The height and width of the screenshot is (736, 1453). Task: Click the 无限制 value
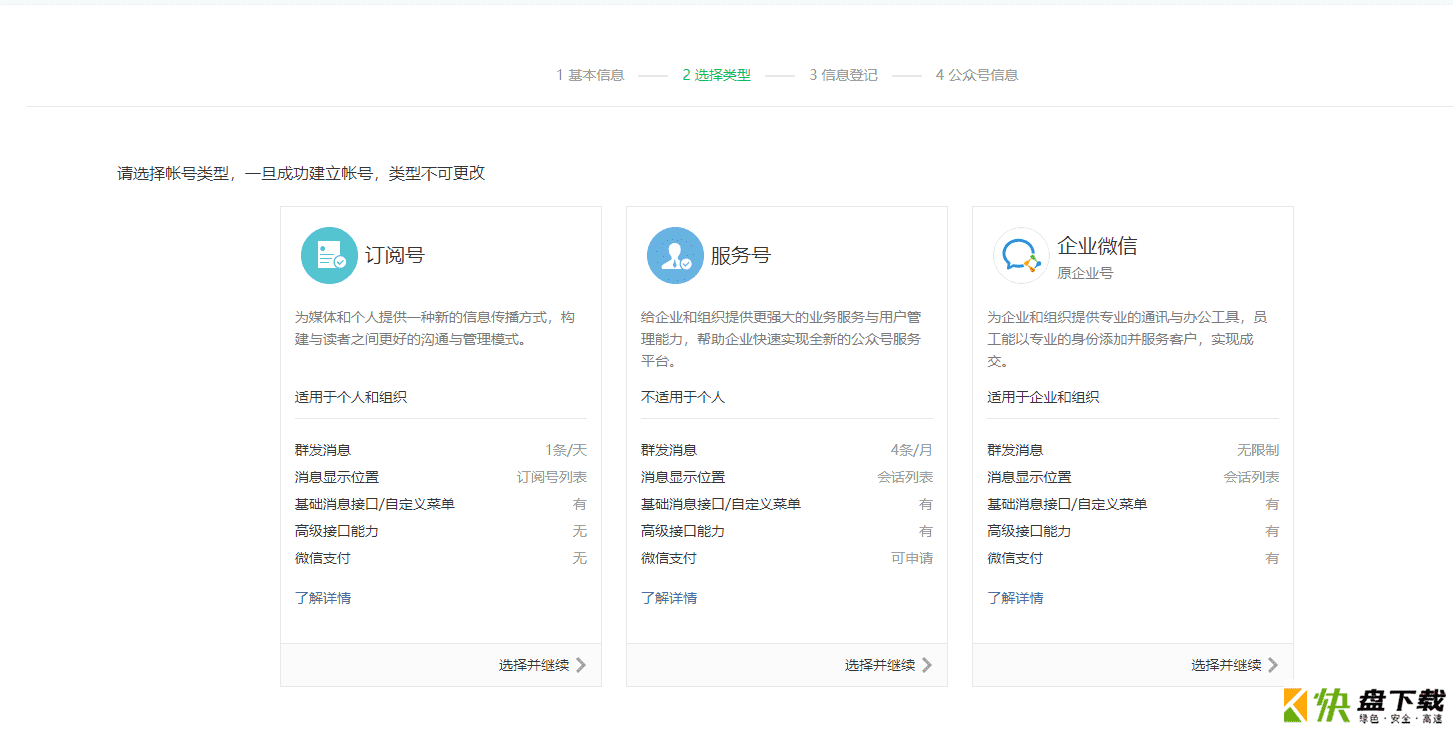pyautogui.click(x=1258, y=450)
